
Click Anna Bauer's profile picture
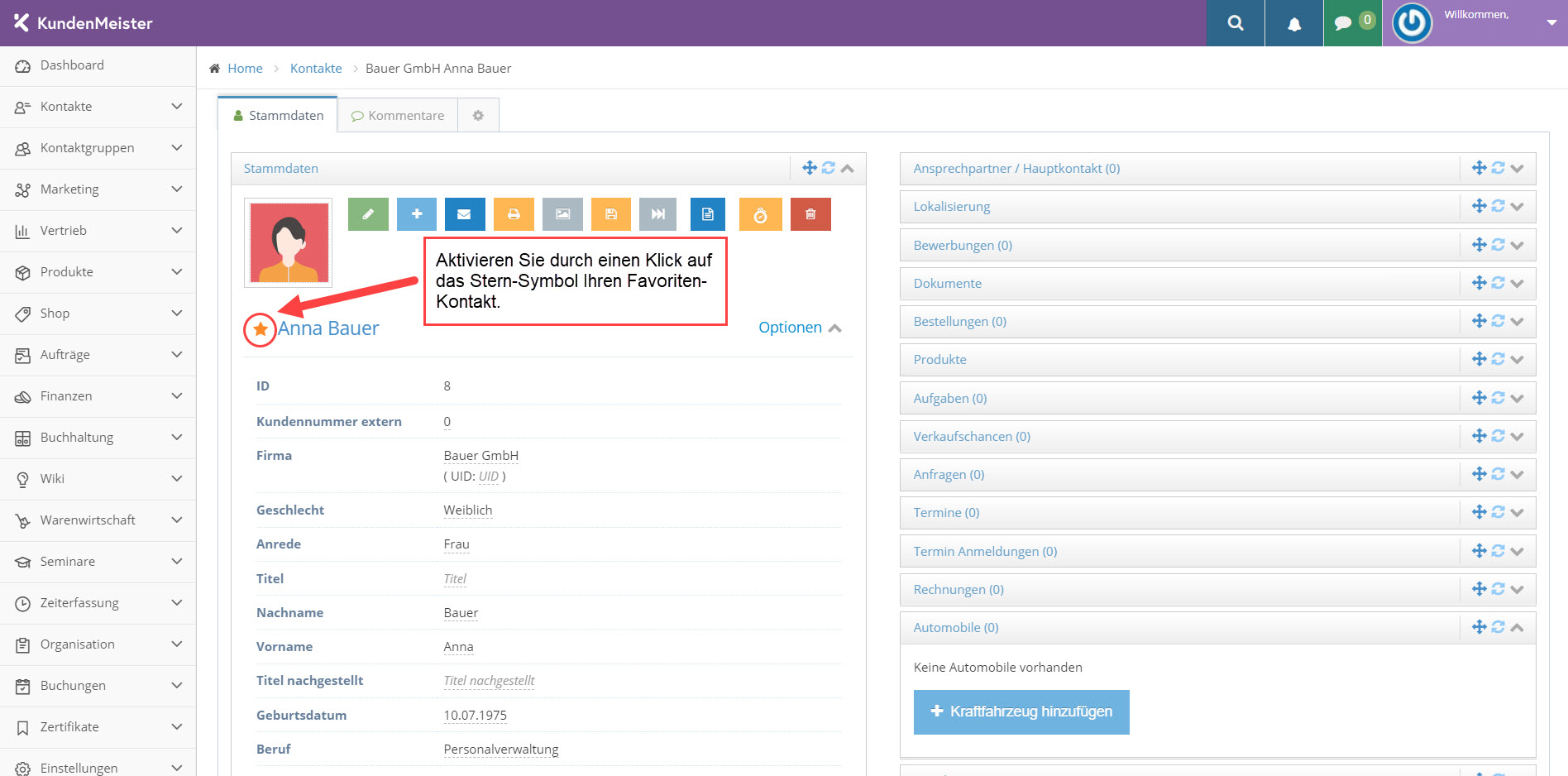pos(289,242)
